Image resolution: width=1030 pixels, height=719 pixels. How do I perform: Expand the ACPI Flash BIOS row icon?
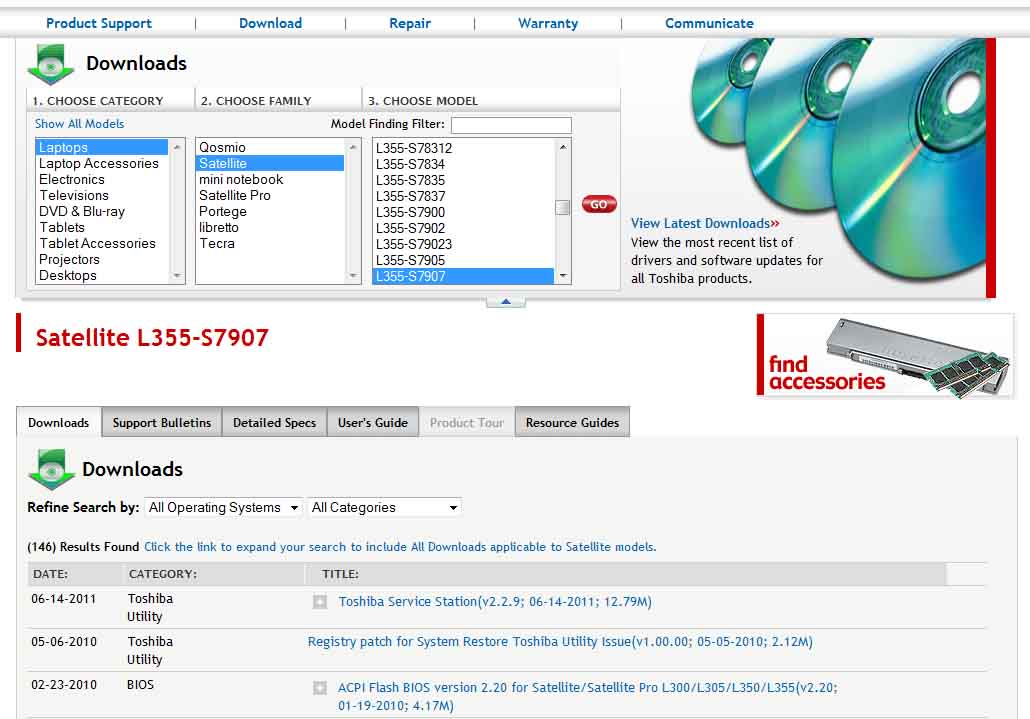(320, 687)
